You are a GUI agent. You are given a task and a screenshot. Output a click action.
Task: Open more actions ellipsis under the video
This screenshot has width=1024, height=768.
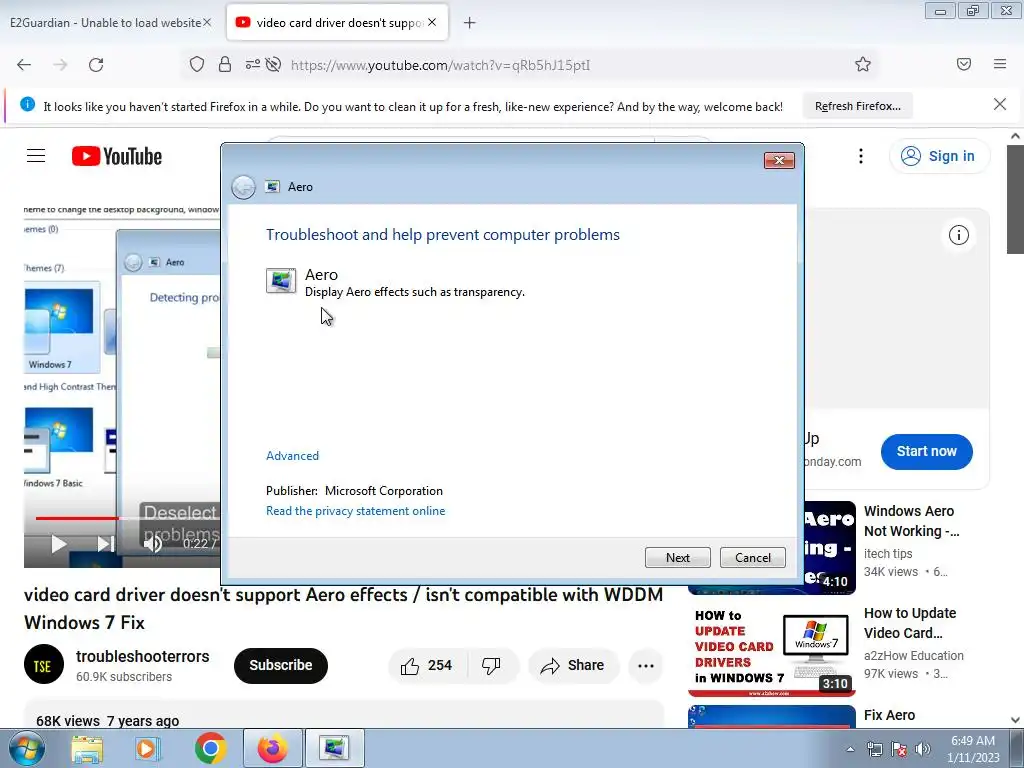pyautogui.click(x=646, y=665)
